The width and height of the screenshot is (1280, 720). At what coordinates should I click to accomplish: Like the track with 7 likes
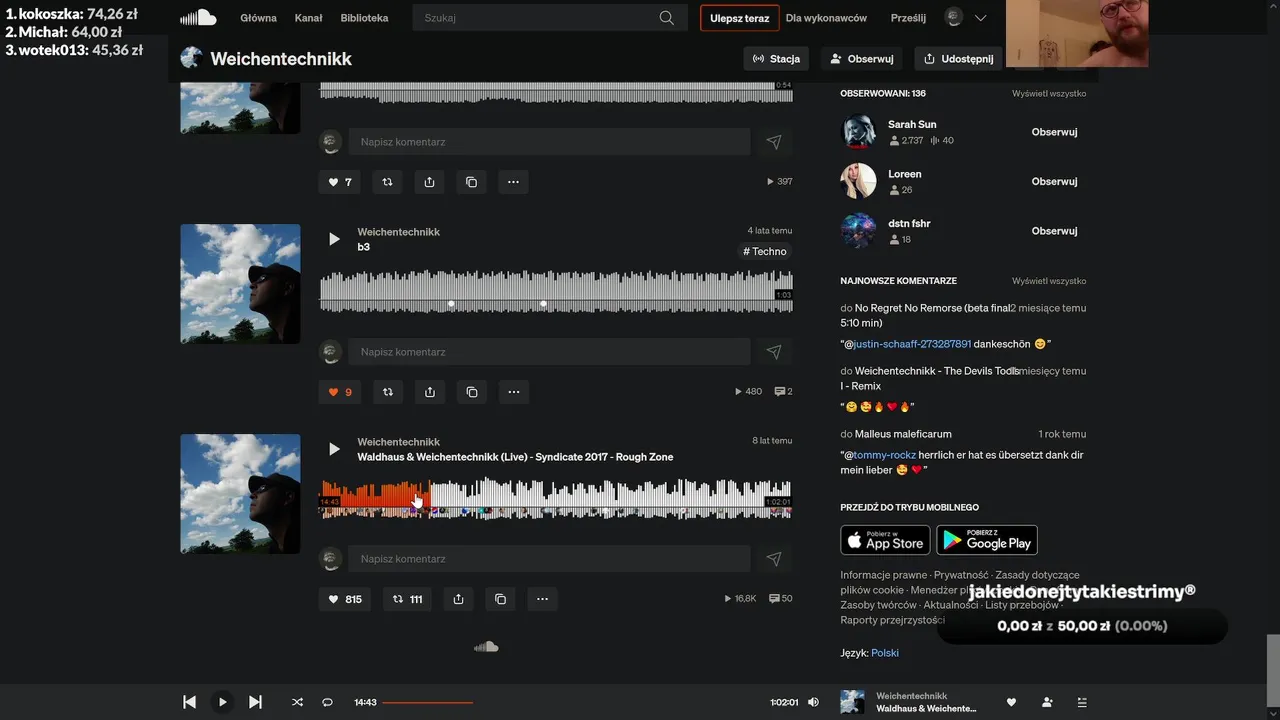point(340,182)
